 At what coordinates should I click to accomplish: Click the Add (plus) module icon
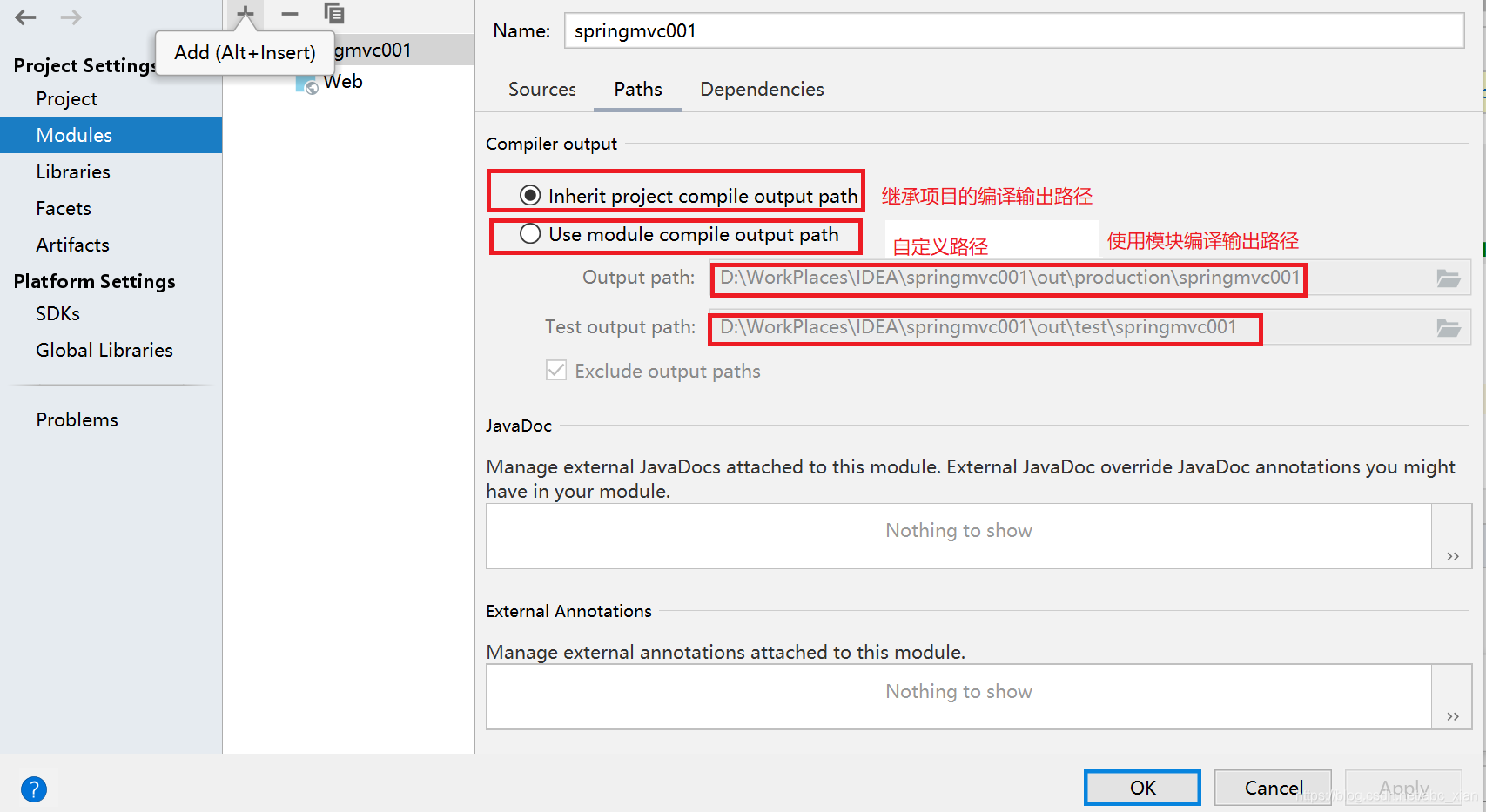point(245,13)
